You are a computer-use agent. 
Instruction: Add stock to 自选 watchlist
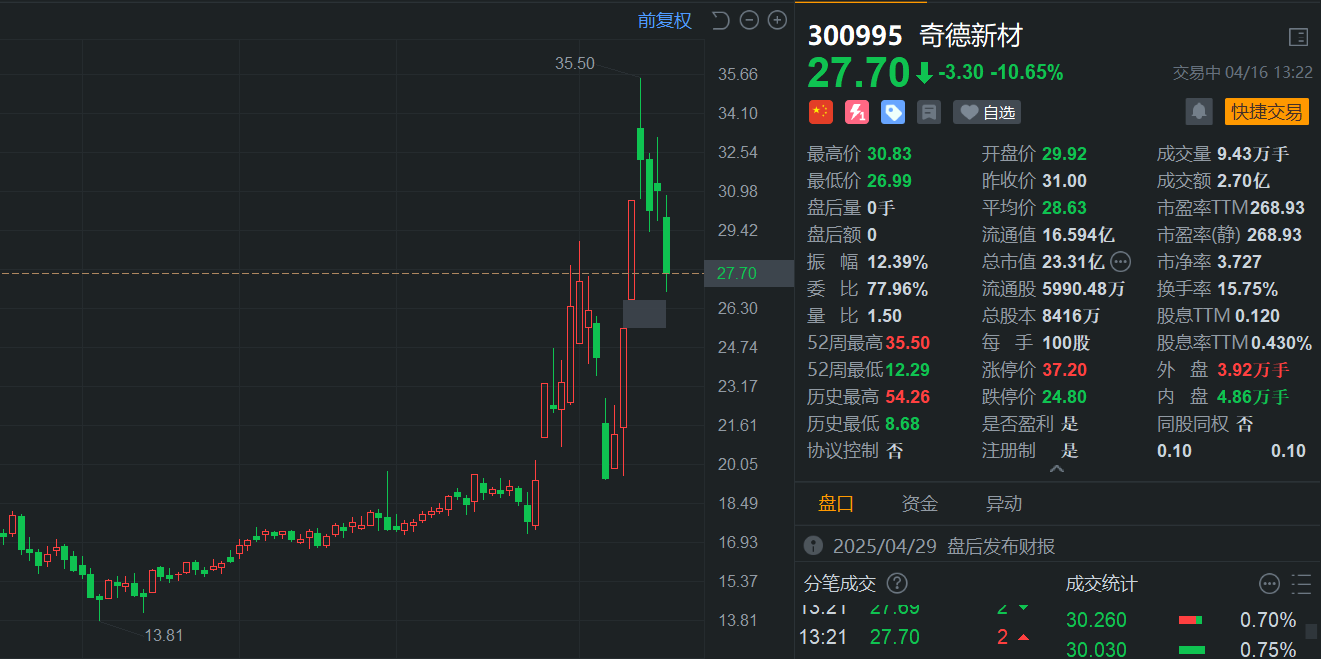(x=986, y=112)
